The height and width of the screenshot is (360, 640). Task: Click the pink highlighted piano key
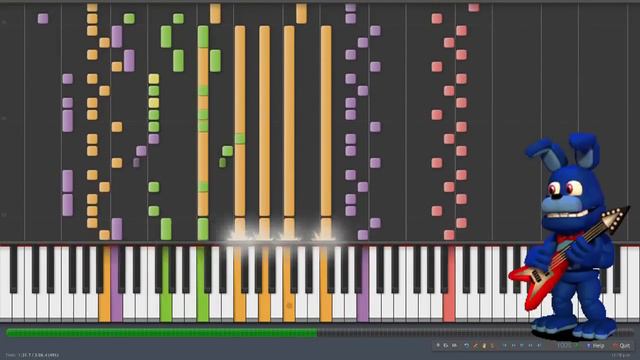point(449,284)
